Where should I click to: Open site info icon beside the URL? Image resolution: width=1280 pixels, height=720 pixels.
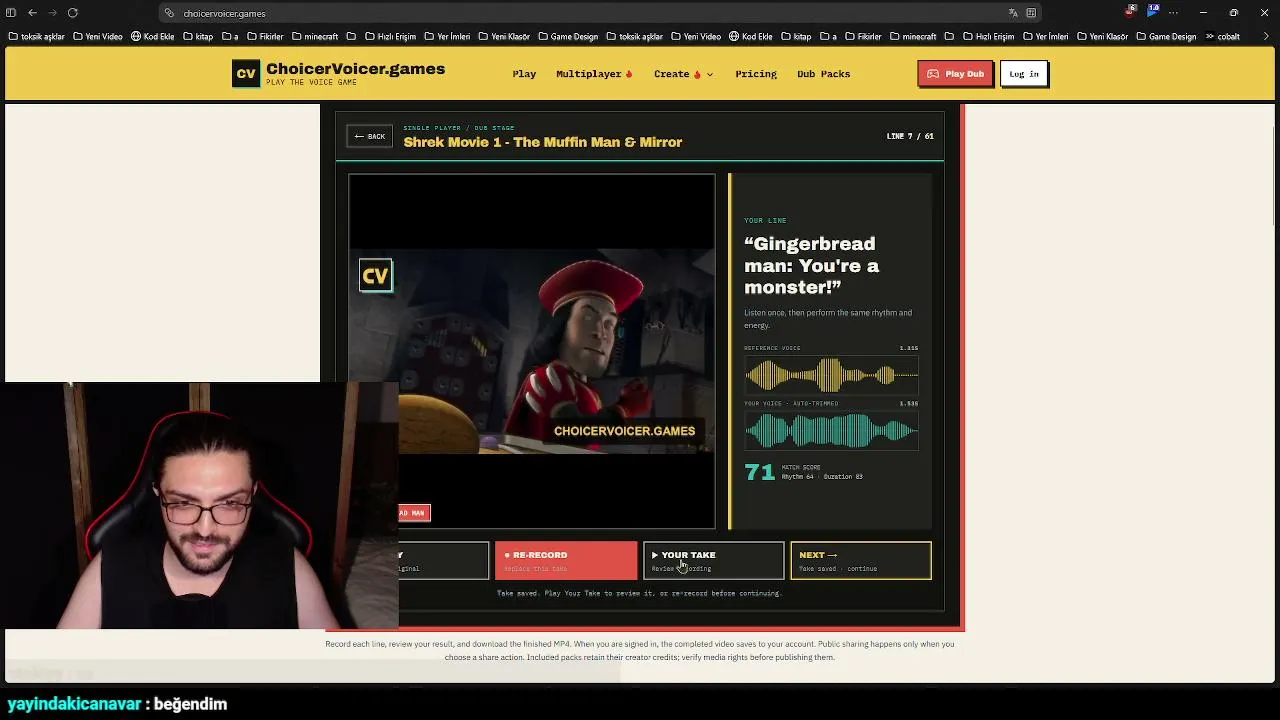[169, 13]
